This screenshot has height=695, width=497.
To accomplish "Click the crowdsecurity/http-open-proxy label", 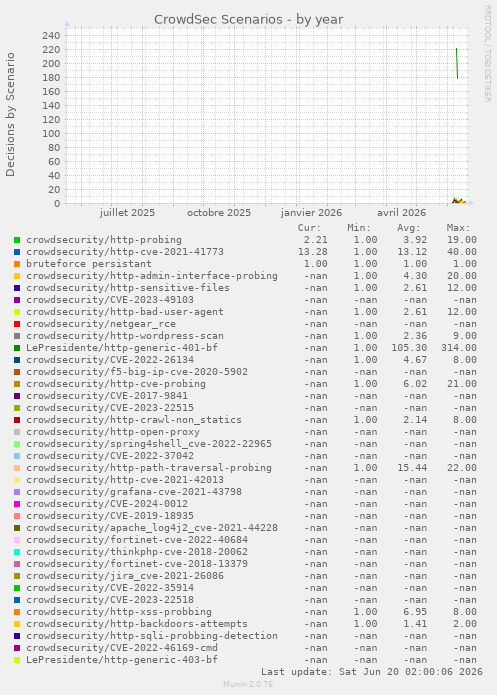I will coord(113,432).
